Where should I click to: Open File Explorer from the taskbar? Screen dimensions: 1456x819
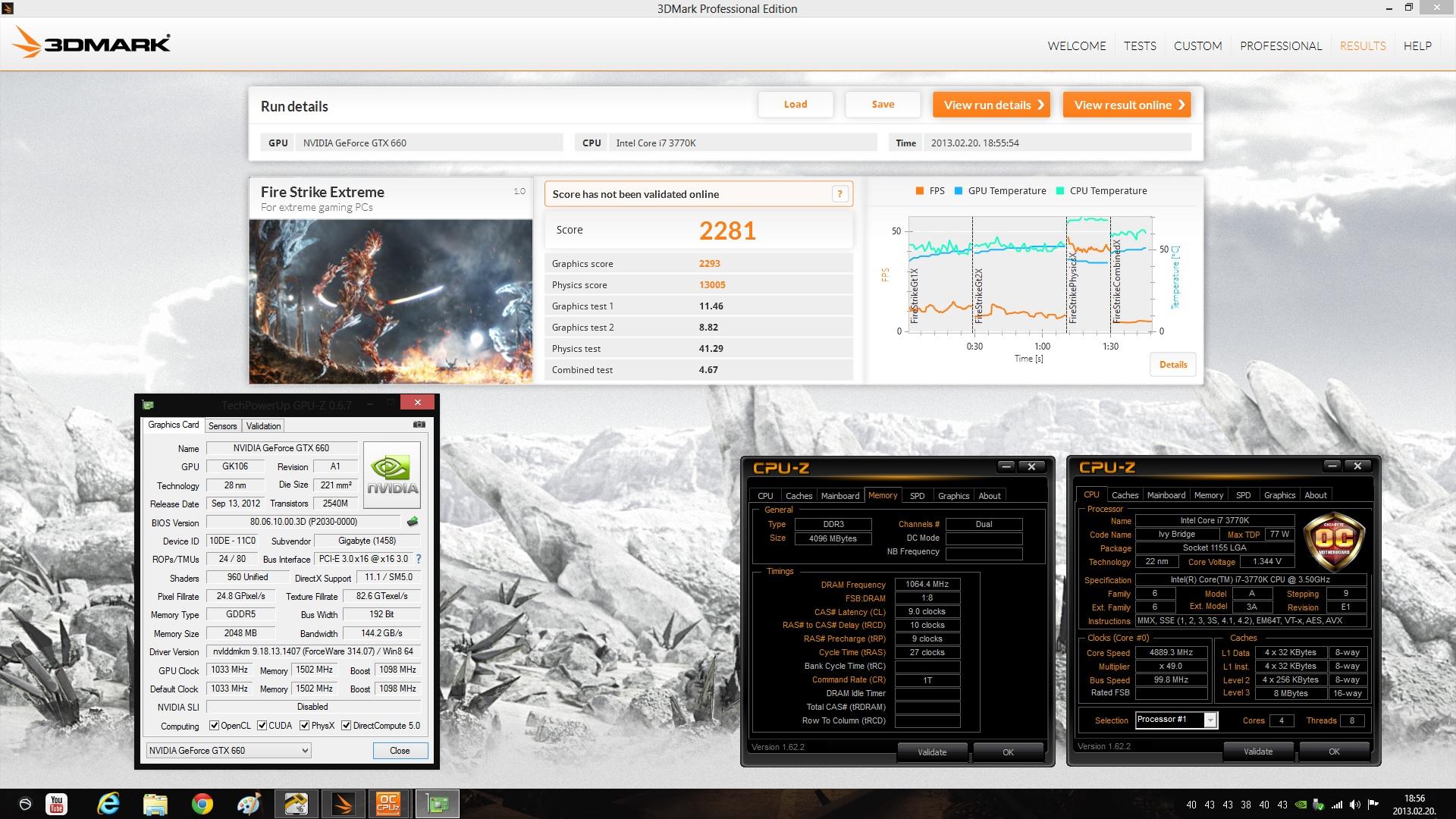click(x=155, y=804)
